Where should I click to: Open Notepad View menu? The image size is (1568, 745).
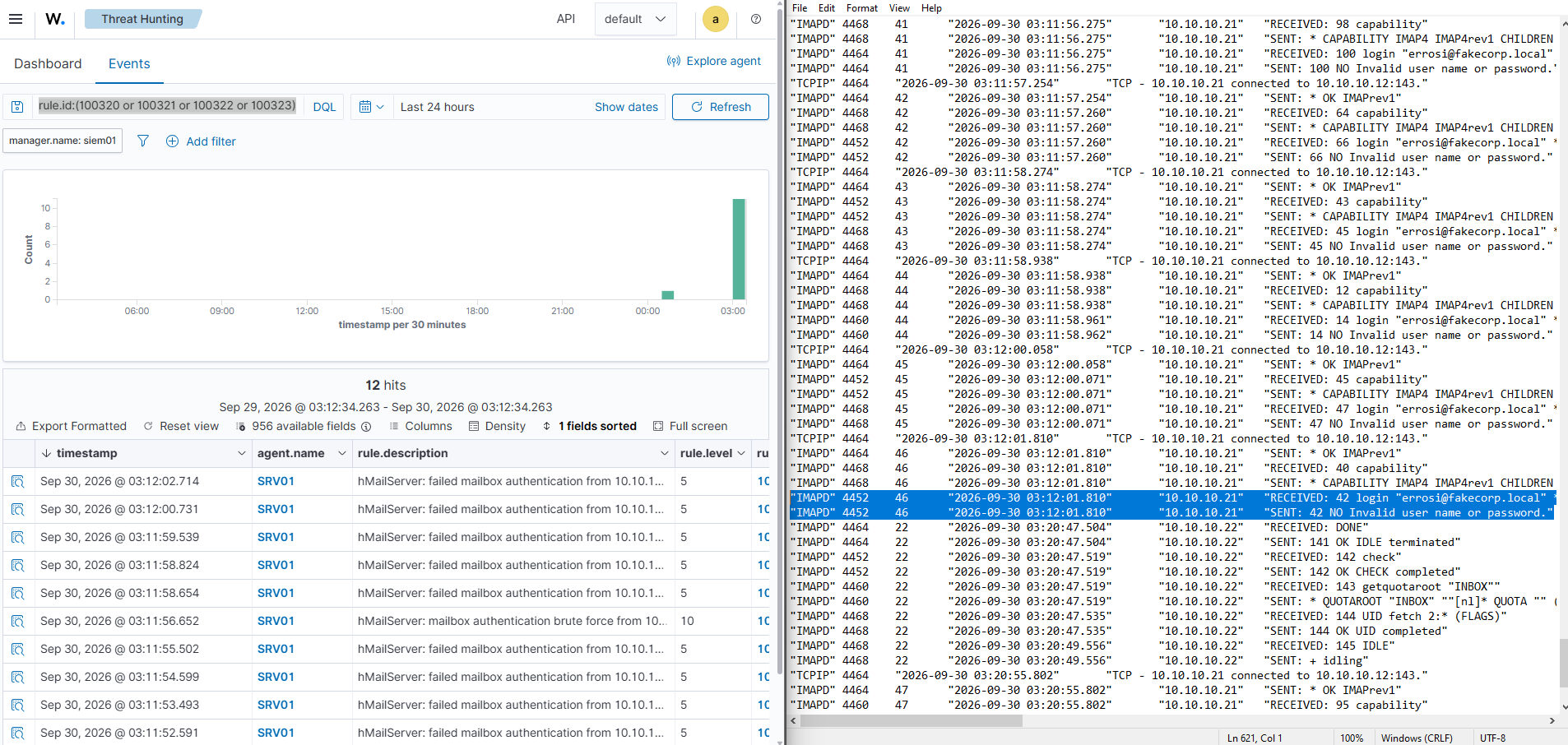pyautogui.click(x=900, y=7)
